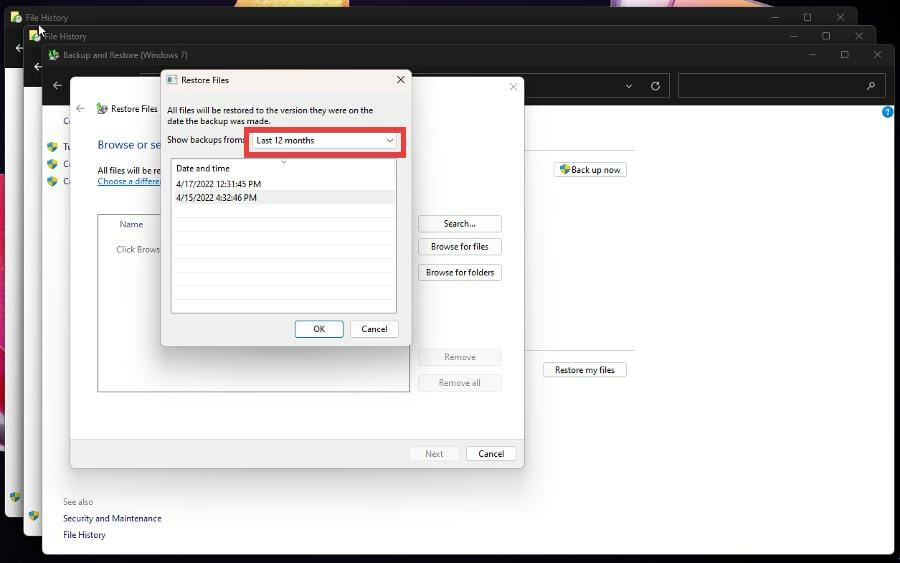Confirm with OK in Restore Files dialog
900x563 pixels.
tap(319, 329)
